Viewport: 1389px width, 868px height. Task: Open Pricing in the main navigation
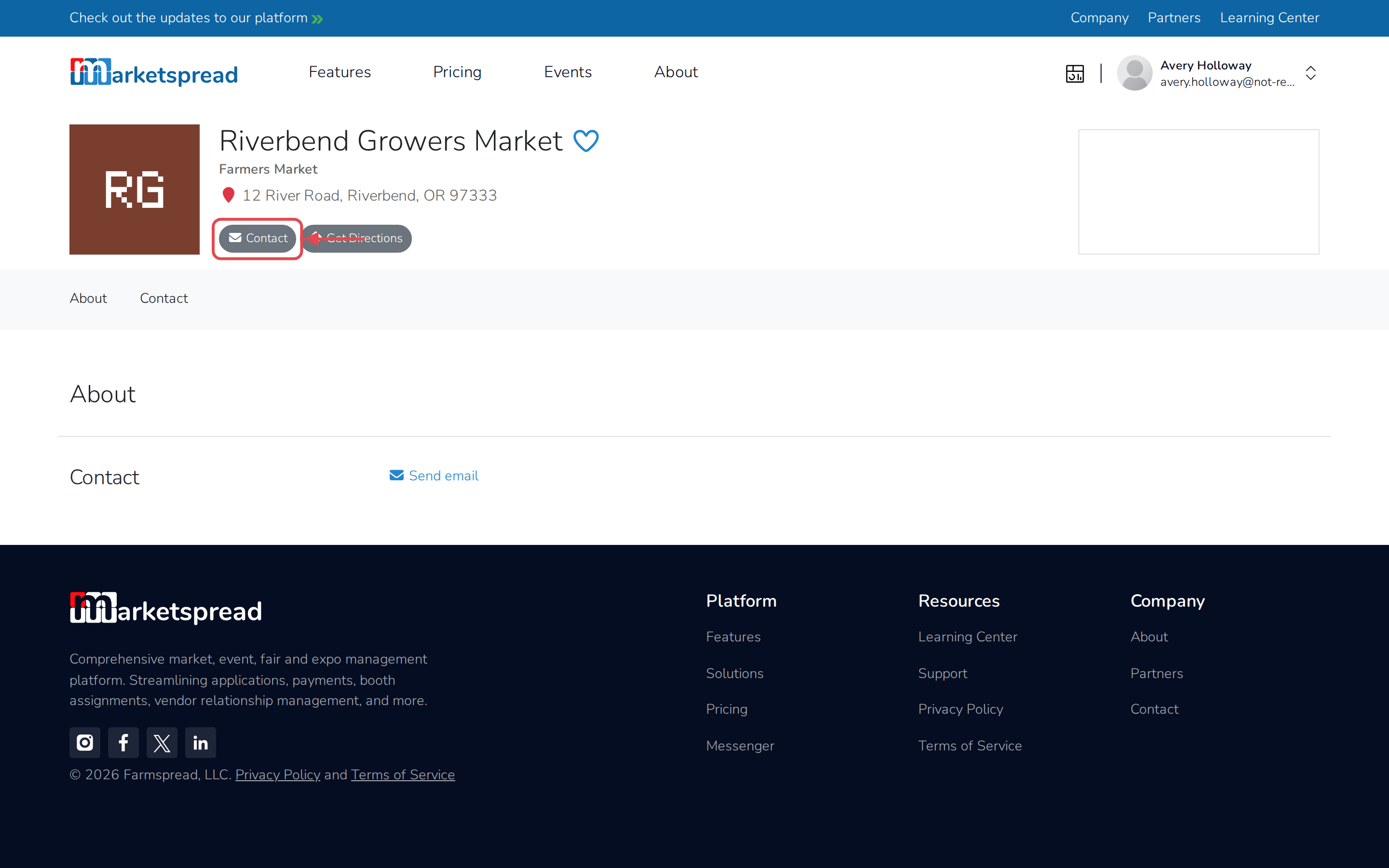click(x=457, y=72)
